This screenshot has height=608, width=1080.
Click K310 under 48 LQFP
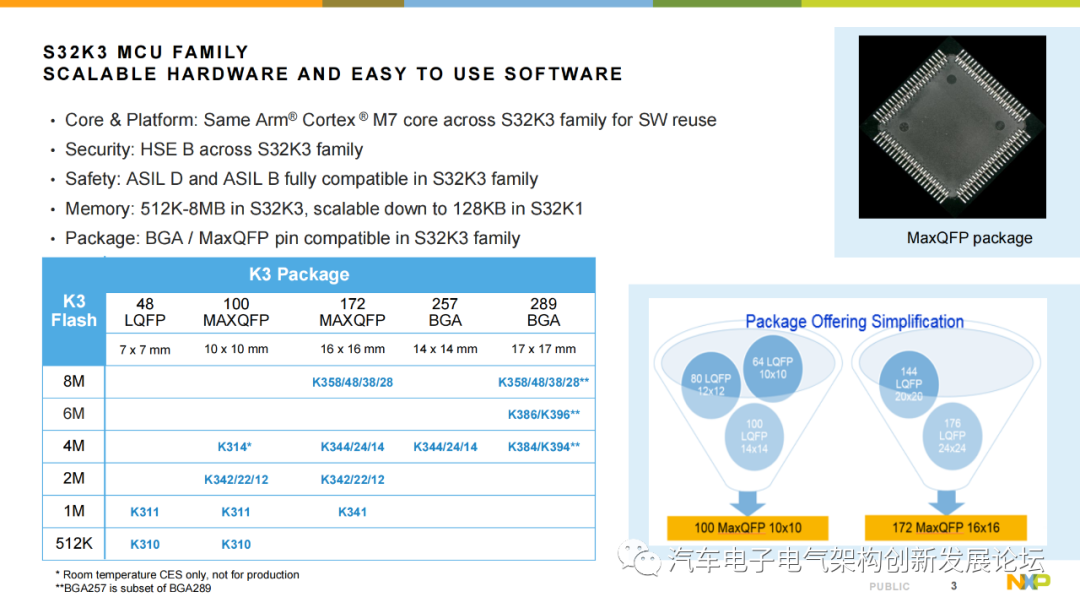[x=145, y=545]
